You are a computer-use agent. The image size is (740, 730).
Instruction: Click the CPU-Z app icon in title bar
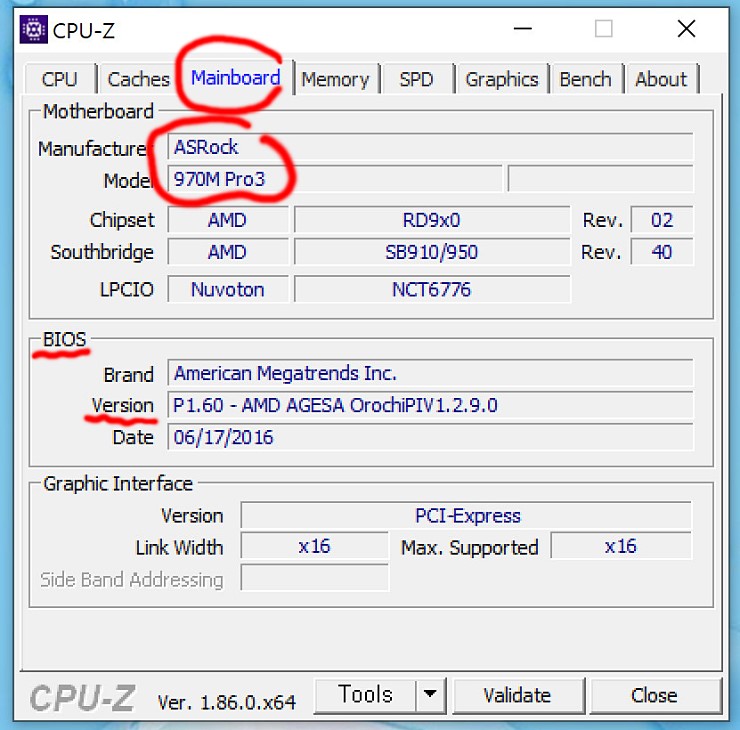click(34, 30)
